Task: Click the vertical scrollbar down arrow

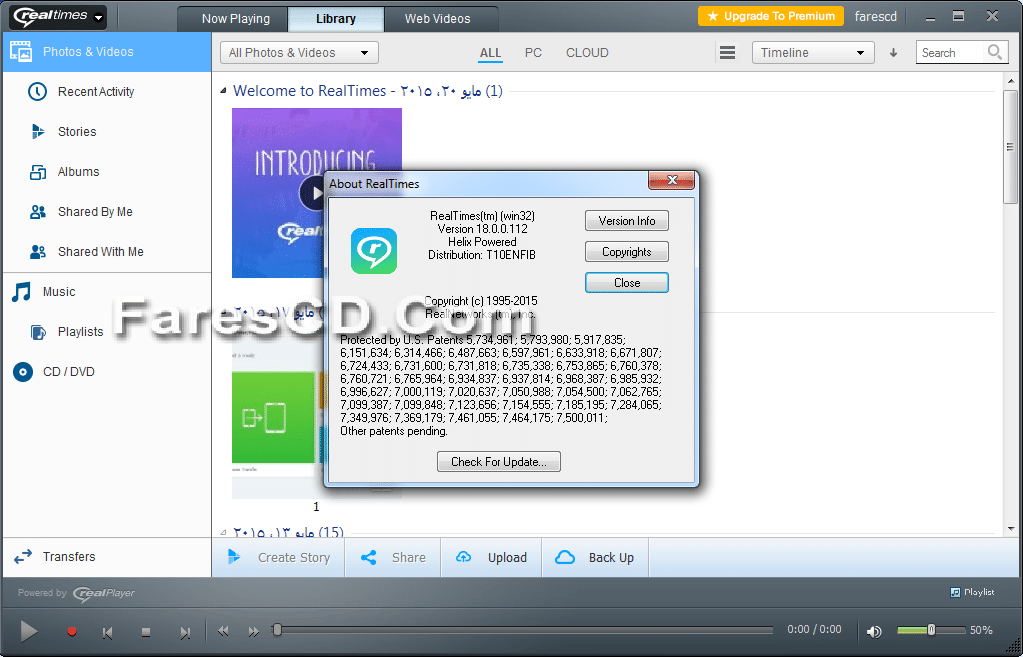Action: point(1011,528)
